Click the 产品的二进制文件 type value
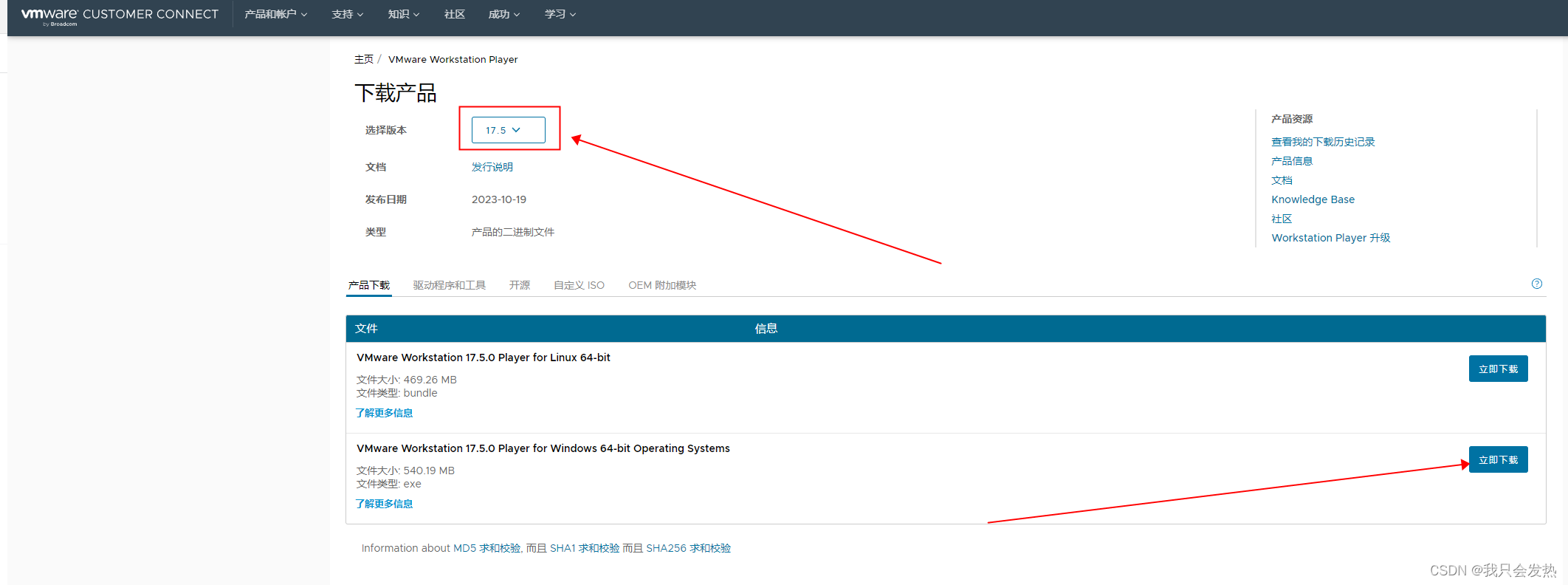This screenshot has height=585, width=1568. [513, 232]
